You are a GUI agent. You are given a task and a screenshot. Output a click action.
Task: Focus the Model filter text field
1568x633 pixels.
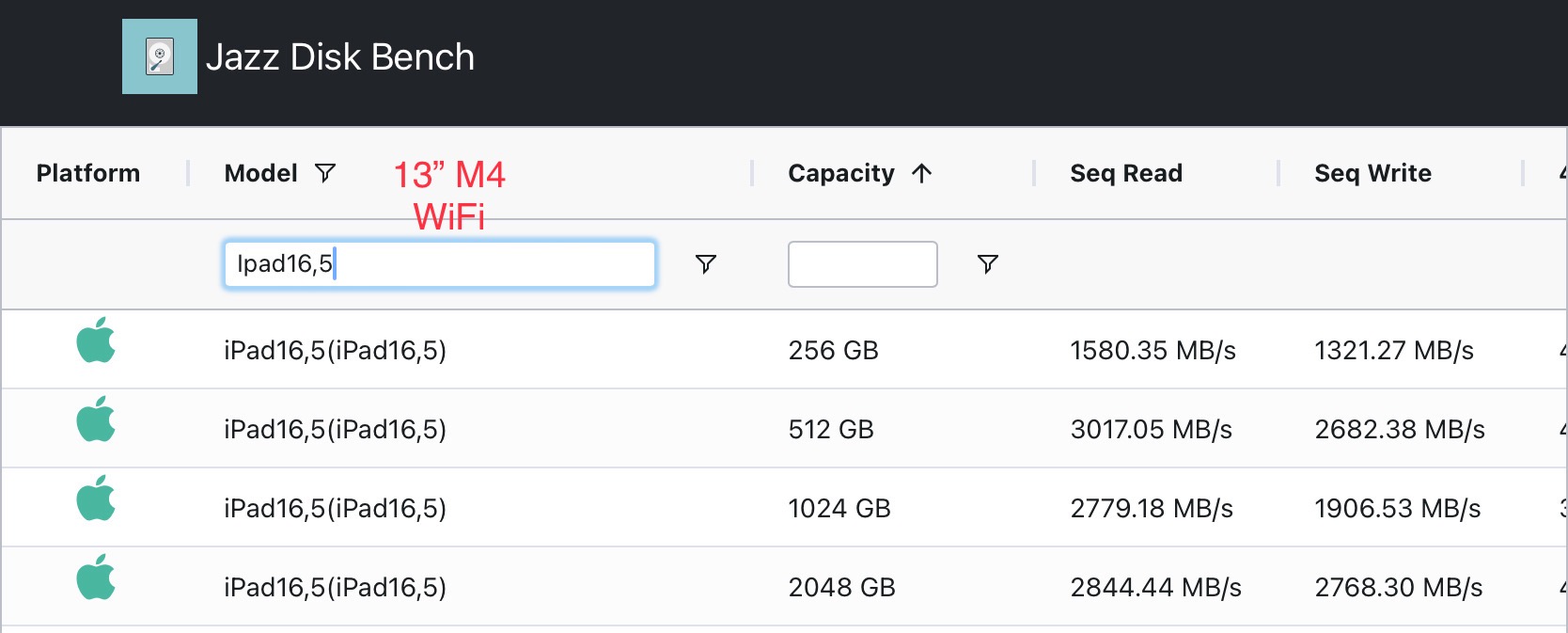coord(439,264)
